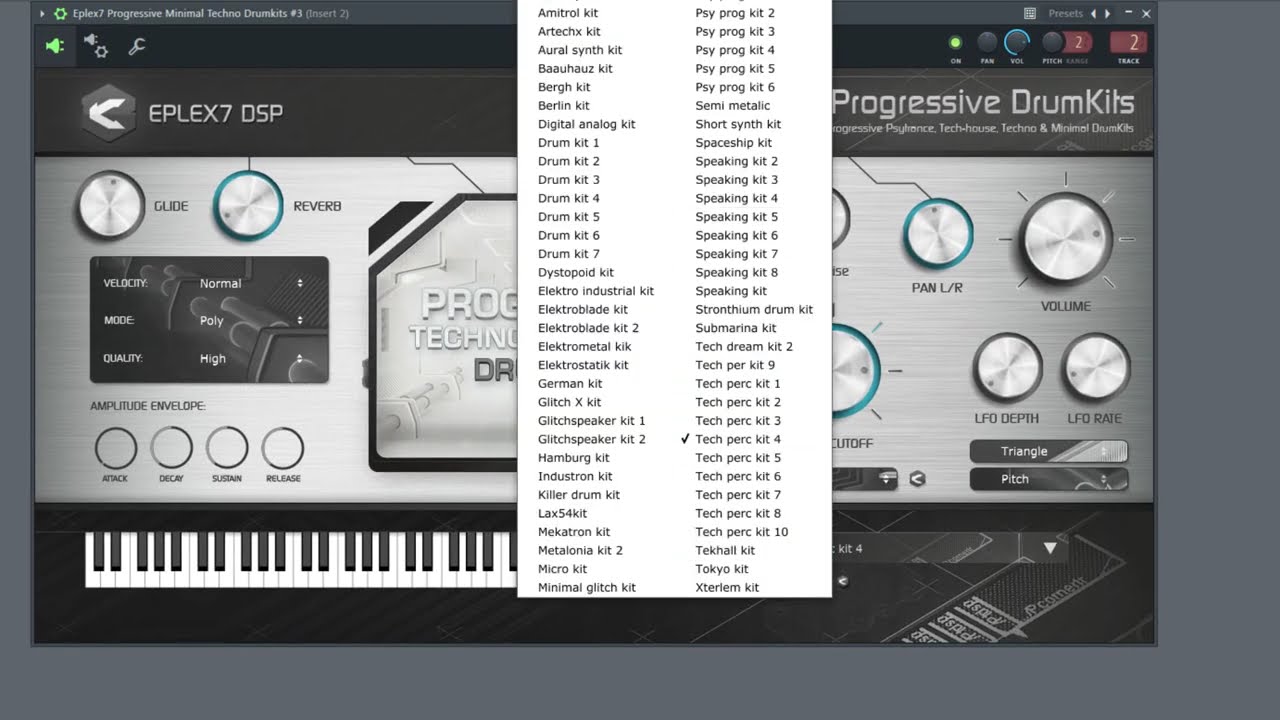This screenshot has height=720, width=1280.
Task: Click the channel VOL knob
Action: (1017, 42)
